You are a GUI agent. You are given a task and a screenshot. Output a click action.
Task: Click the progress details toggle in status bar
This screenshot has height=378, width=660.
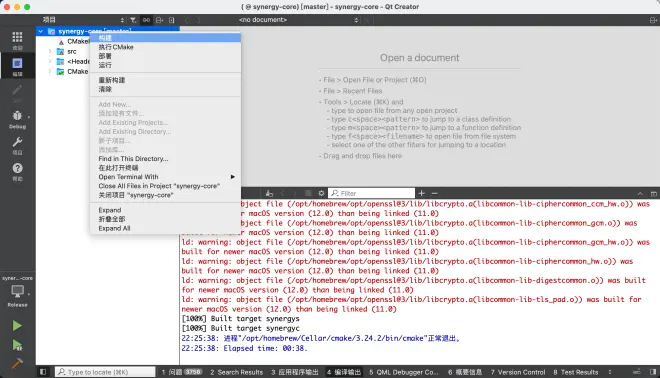tap(637, 372)
